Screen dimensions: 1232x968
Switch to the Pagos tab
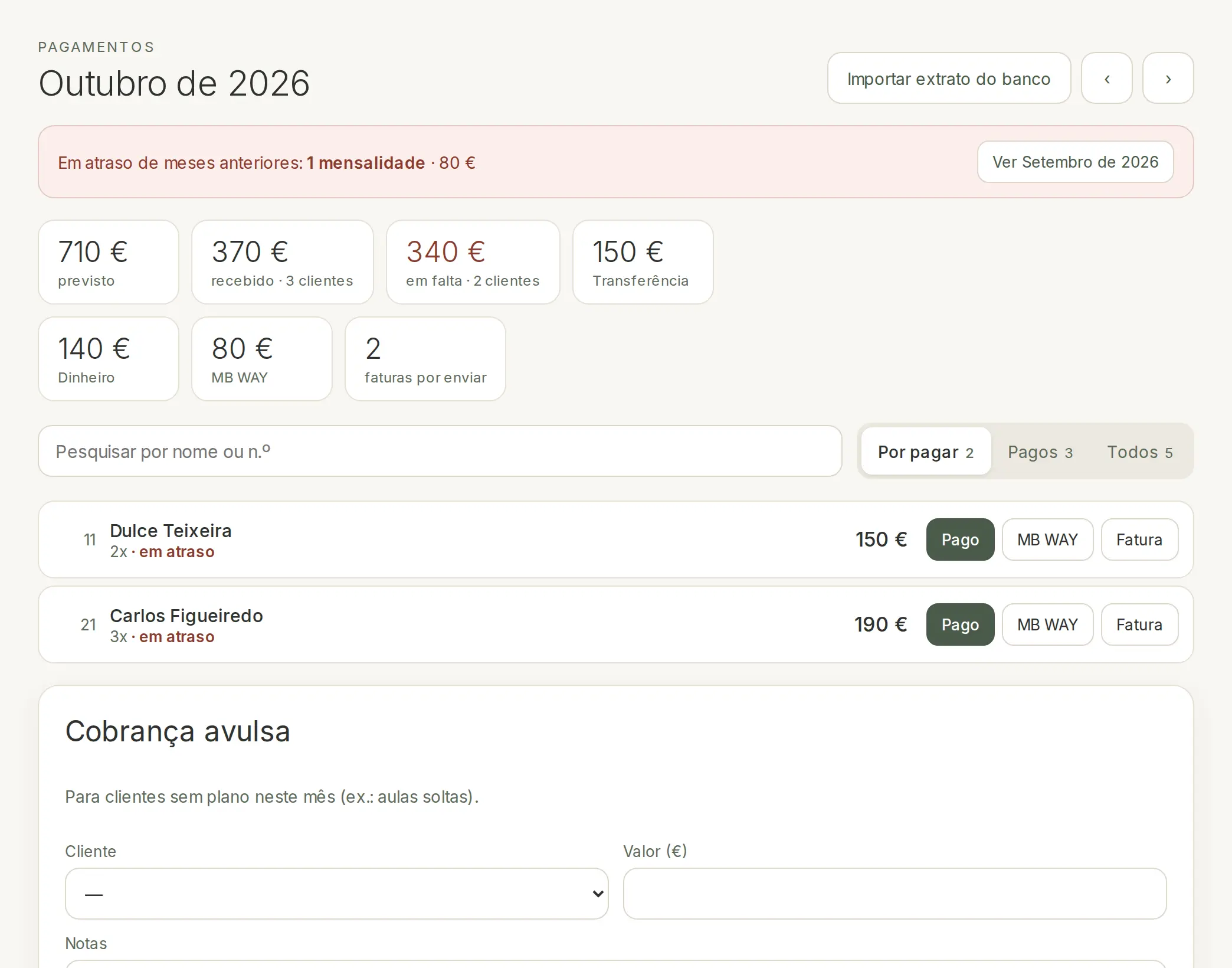click(x=1040, y=452)
